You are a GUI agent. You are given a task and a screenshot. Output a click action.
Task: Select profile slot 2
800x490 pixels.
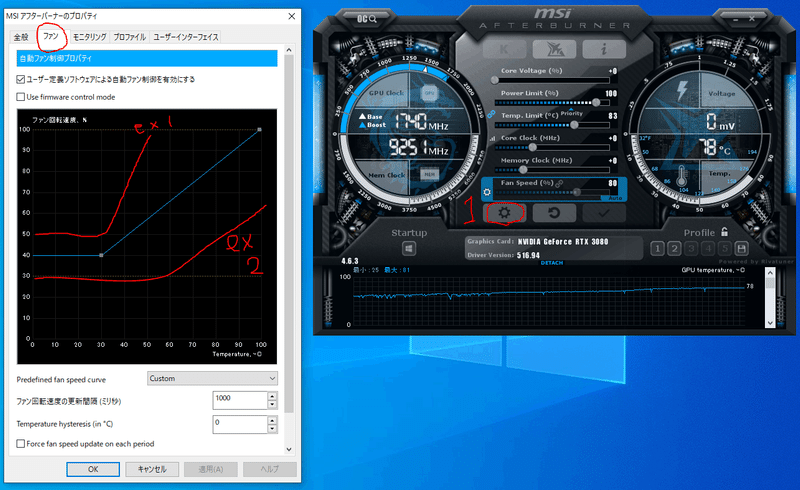click(x=674, y=249)
